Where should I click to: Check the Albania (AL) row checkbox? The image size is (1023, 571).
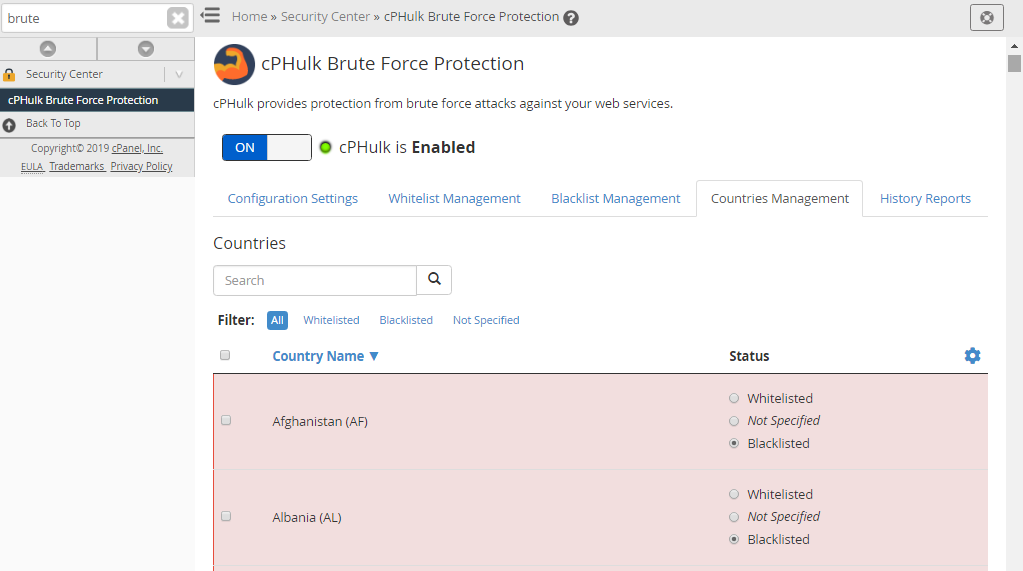[x=226, y=516]
